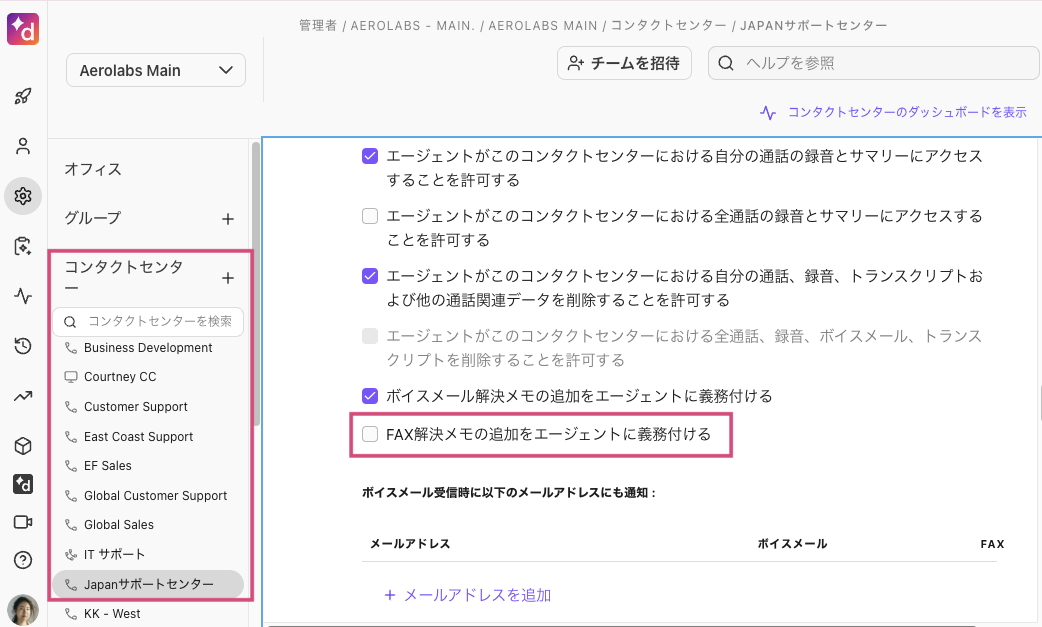Check the 全通話の録音とサマリー access checkbox
The width and height of the screenshot is (1042, 627).
(370, 216)
